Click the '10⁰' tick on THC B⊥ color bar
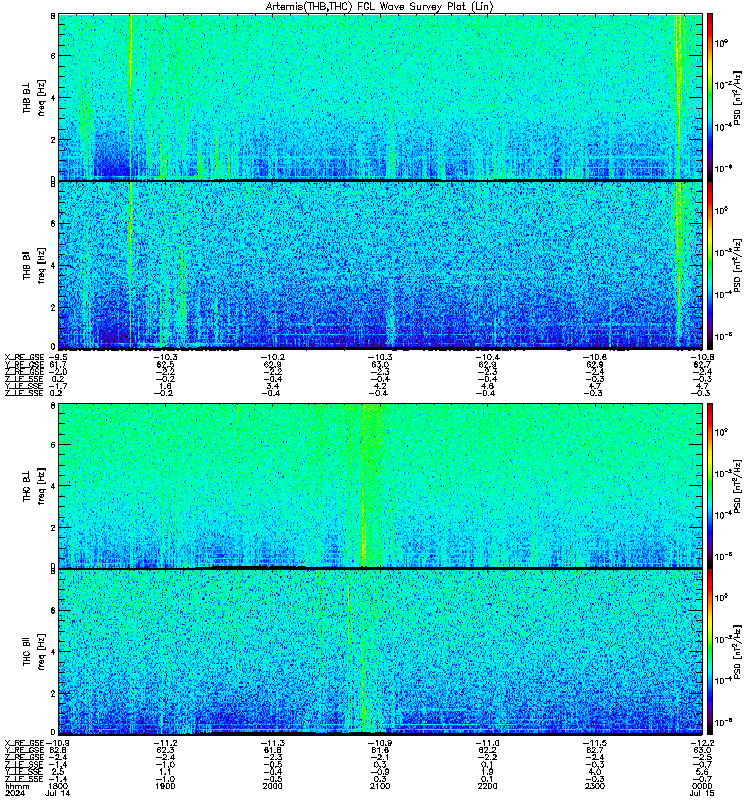750x800 pixels. pyautogui.click(x=721, y=432)
